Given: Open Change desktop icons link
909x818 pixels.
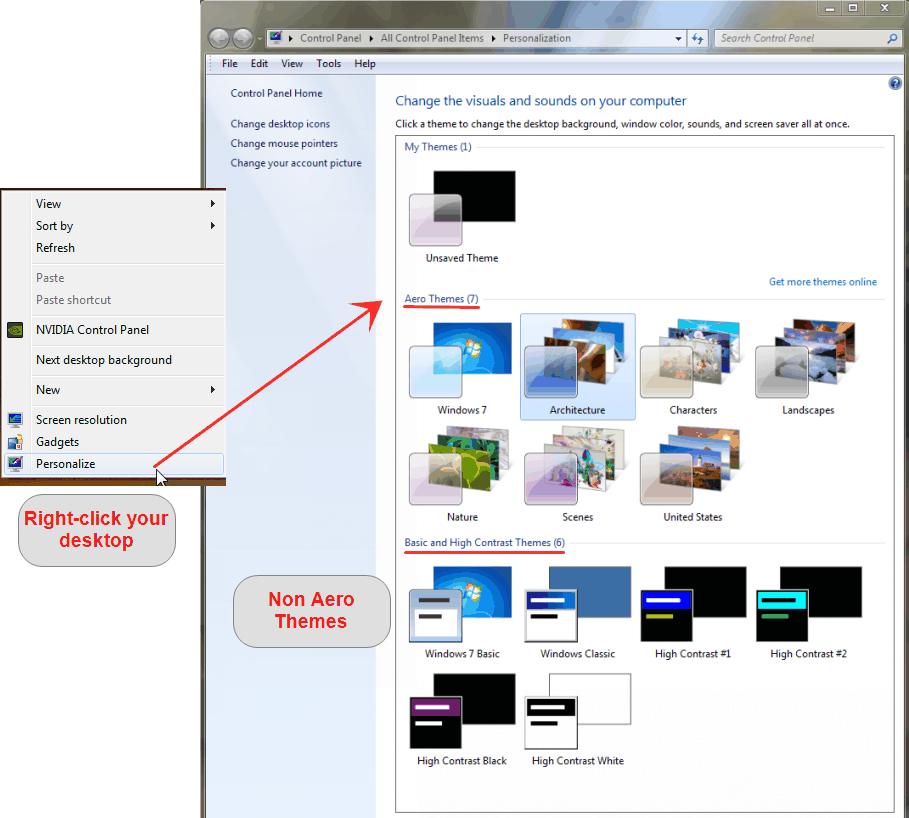Looking at the screenshot, I should (x=280, y=124).
